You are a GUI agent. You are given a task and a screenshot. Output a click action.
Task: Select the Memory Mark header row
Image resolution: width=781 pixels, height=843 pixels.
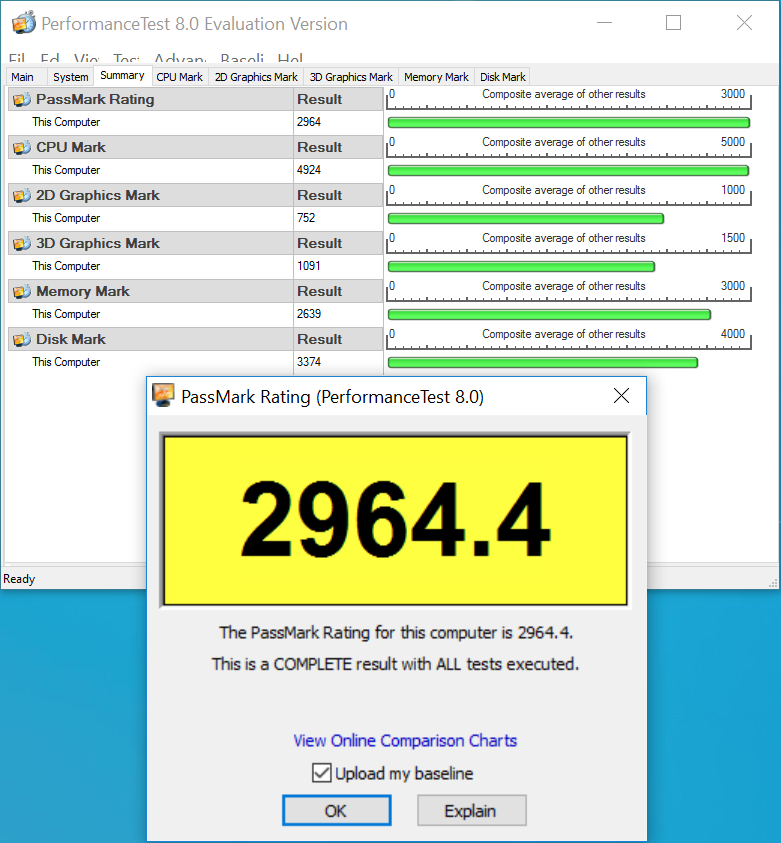click(195, 291)
